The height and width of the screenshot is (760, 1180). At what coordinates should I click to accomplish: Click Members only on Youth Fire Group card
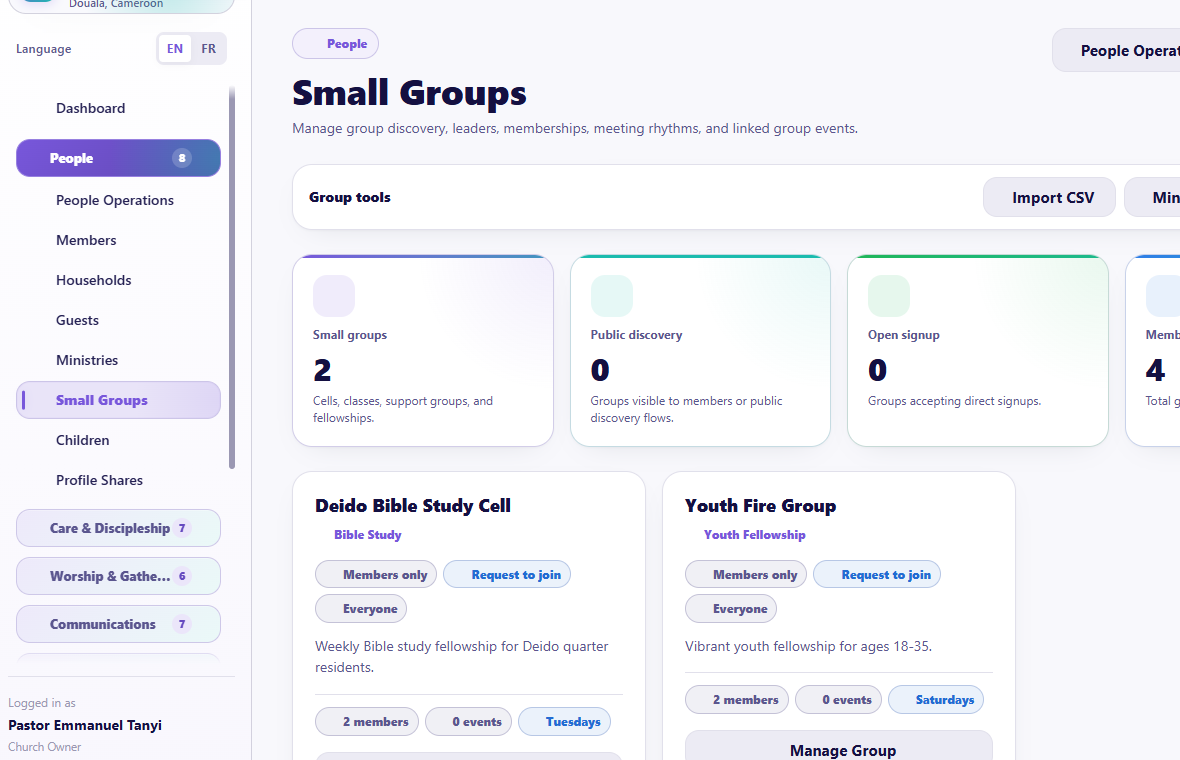pyautogui.click(x=746, y=575)
